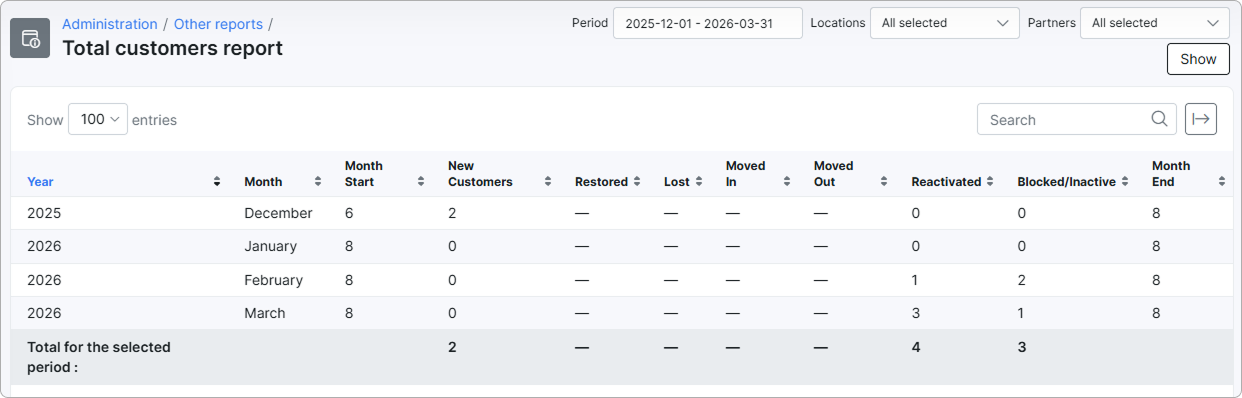Click the Show button
Screen dimensions: 1242x398
click(1198, 59)
